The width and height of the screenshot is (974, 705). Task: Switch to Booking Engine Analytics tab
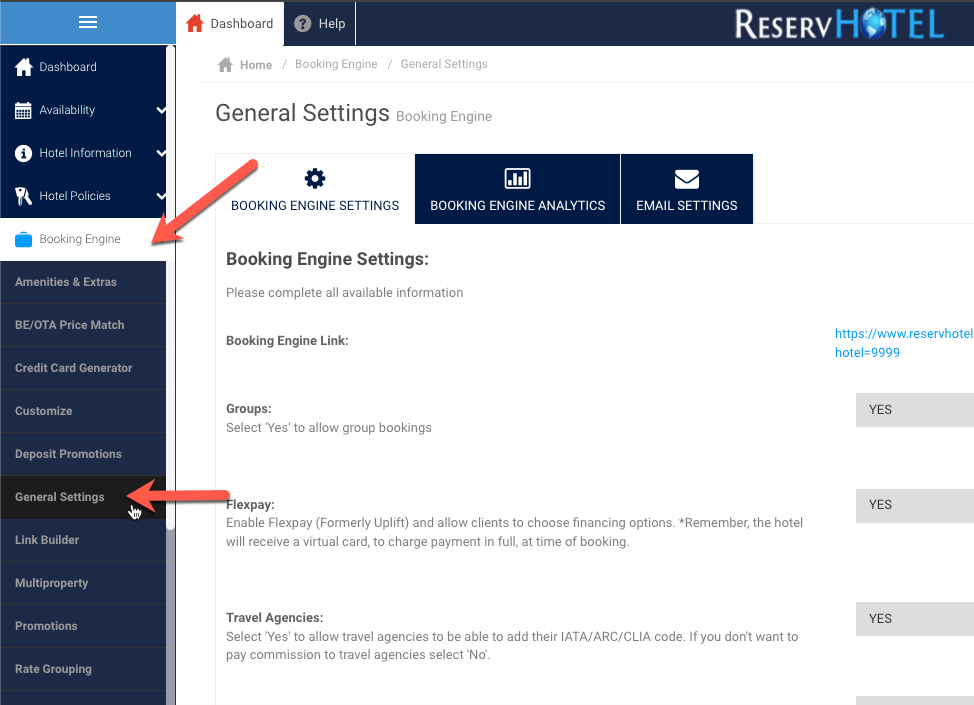coord(517,189)
